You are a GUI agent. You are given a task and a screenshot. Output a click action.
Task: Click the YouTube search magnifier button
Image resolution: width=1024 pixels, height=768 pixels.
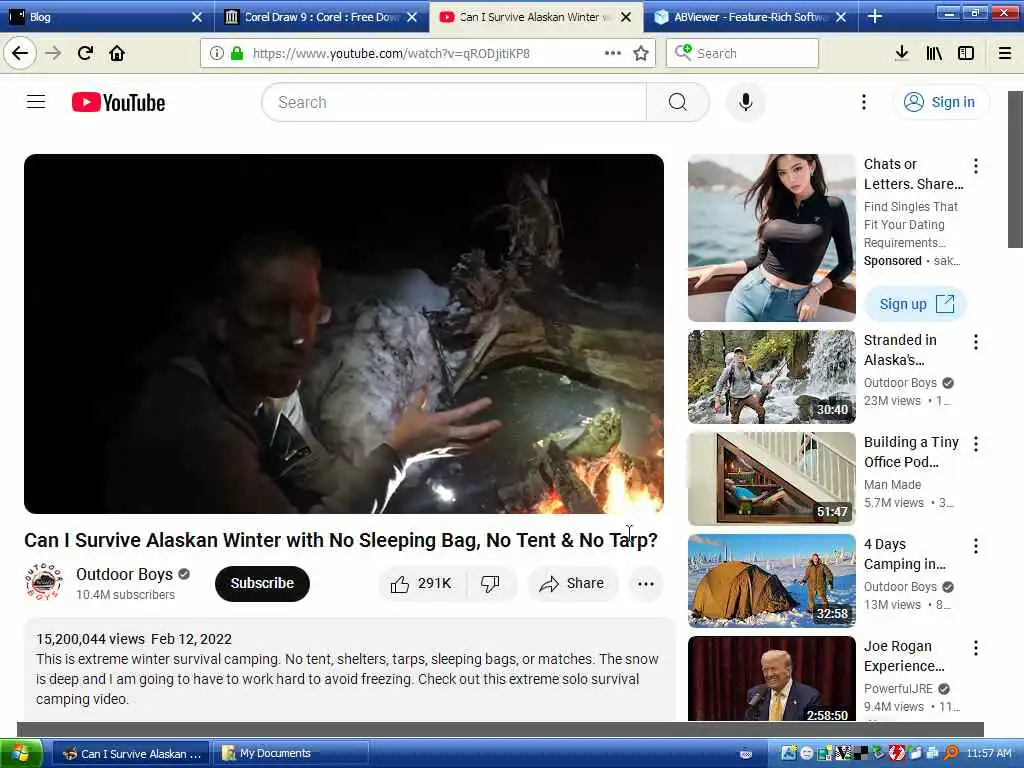[x=678, y=102]
